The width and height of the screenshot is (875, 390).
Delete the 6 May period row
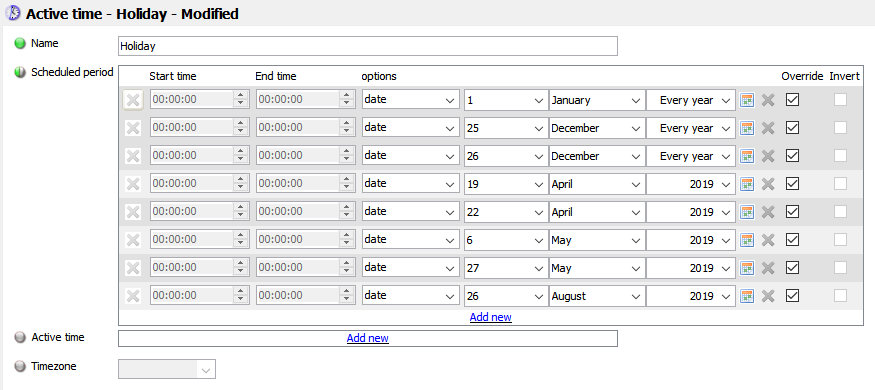click(133, 240)
